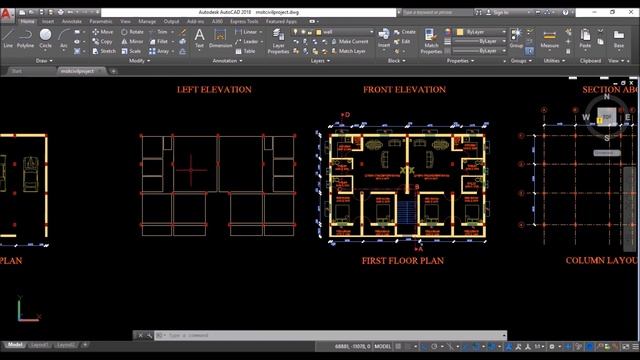Click Make Current layer button
This screenshot has height=360, width=640.
click(x=350, y=42)
